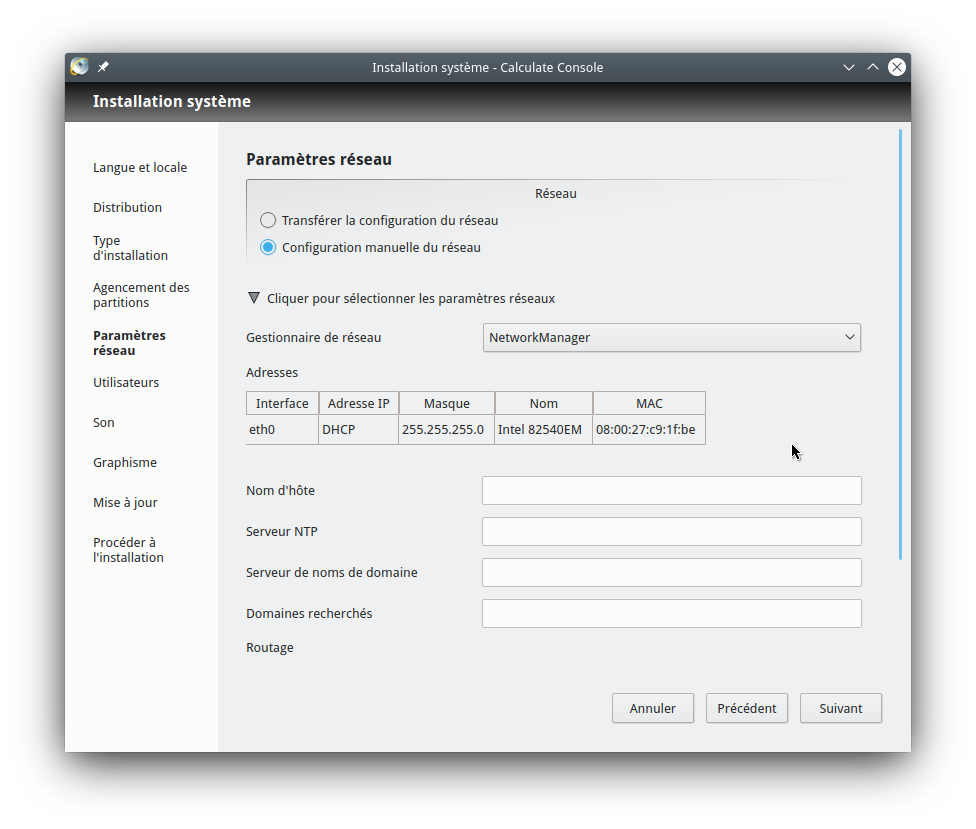Go to 'Langue et locale' step

140,167
